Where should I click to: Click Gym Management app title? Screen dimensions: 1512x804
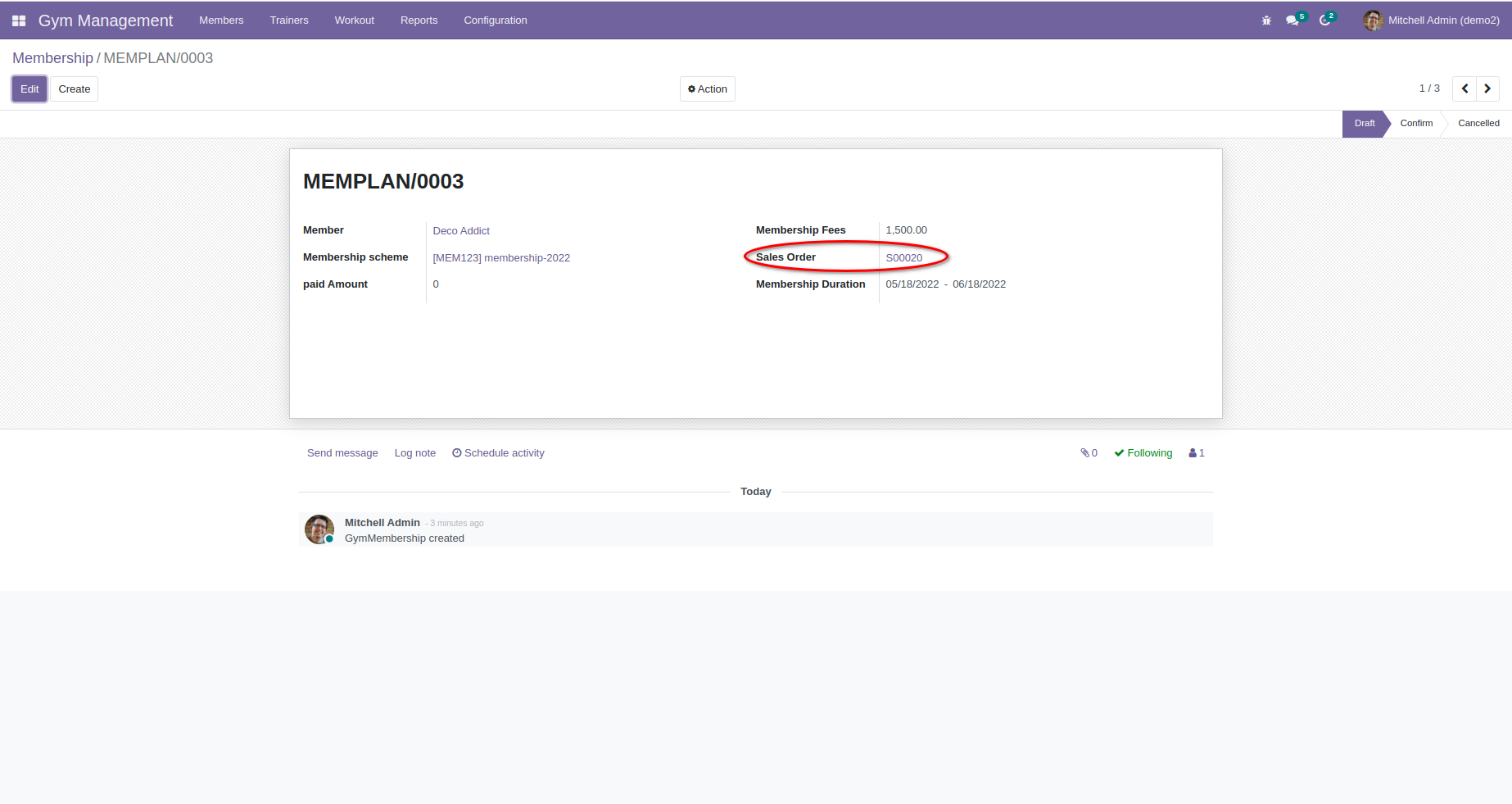pyautogui.click(x=106, y=20)
